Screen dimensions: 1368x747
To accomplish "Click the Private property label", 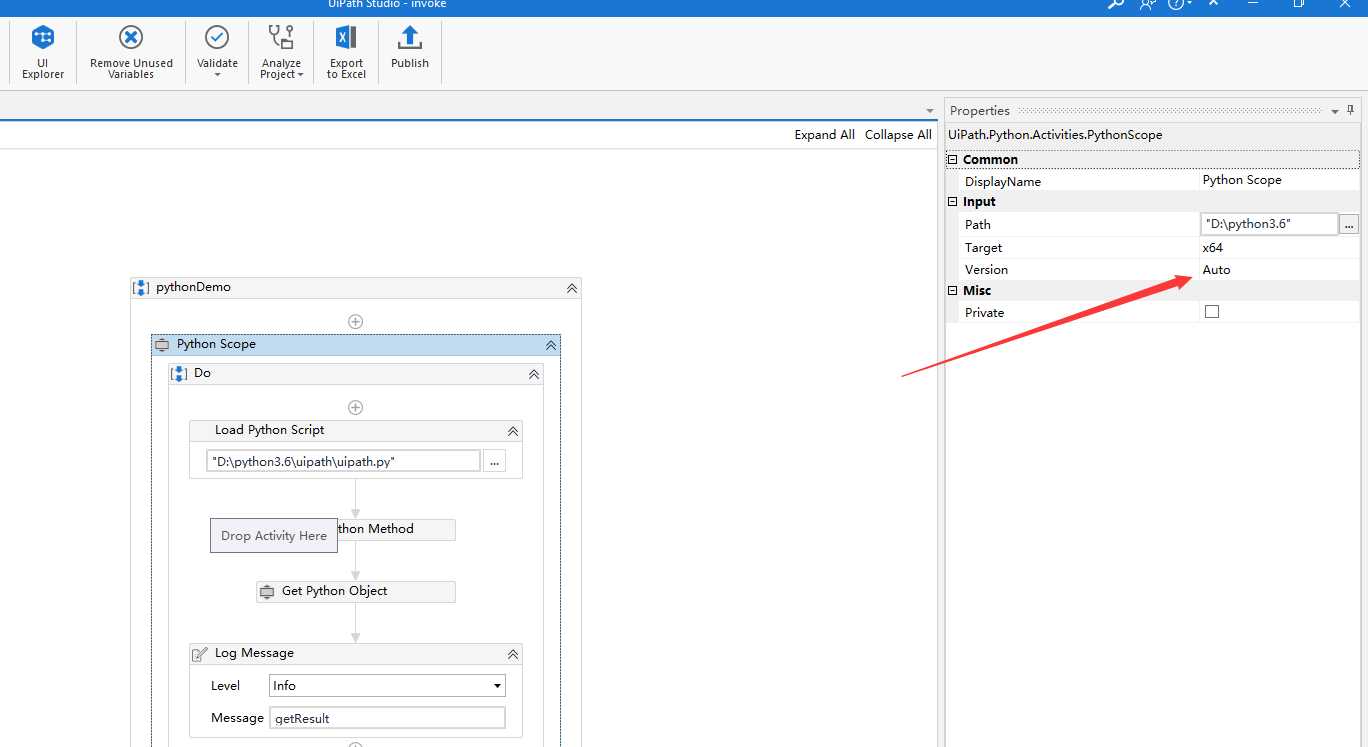I will point(984,313).
